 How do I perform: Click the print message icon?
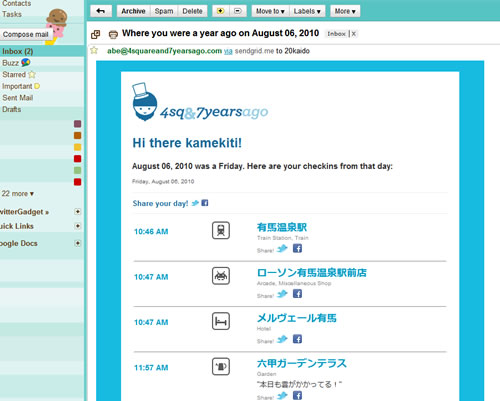[x=113, y=34]
